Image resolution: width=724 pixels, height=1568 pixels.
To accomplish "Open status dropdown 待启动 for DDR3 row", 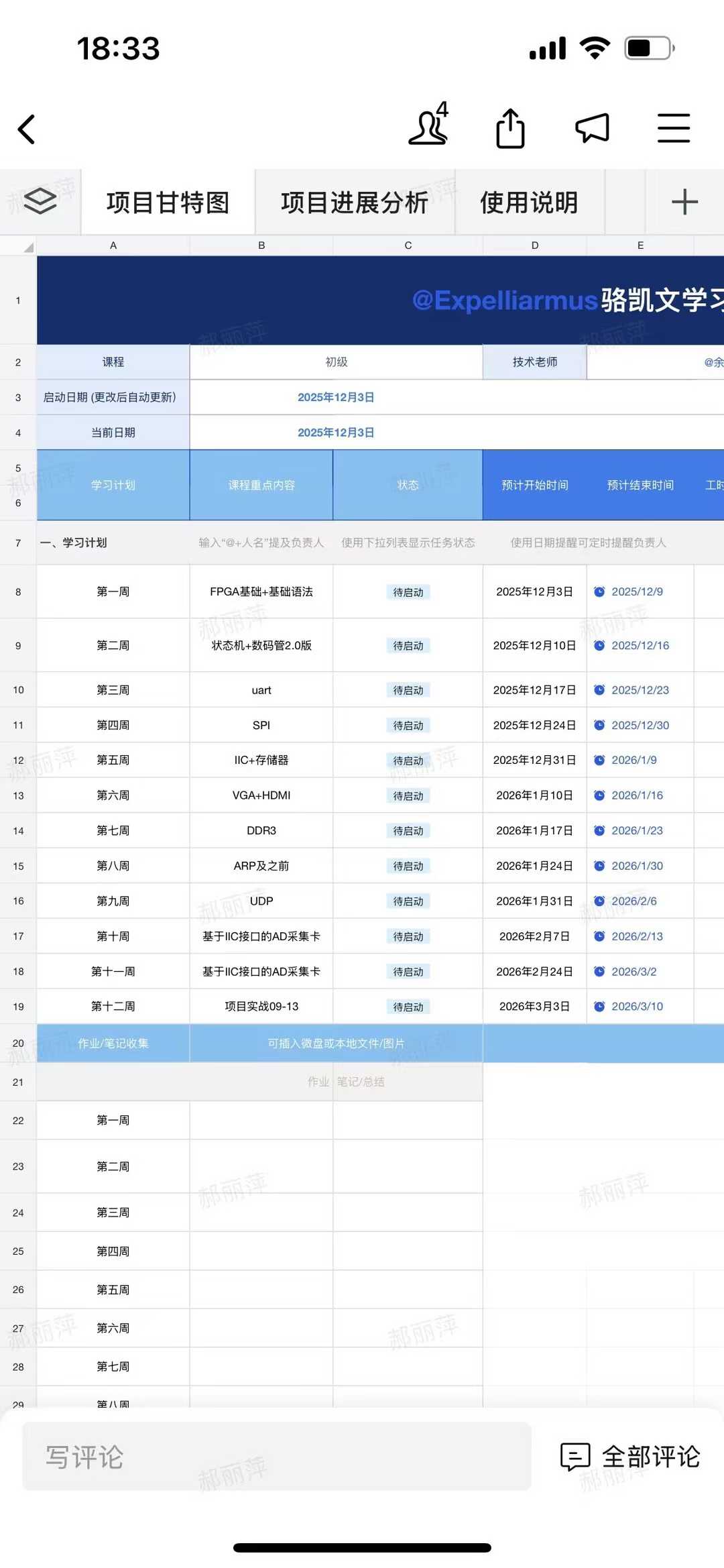I will [x=408, y=831].
